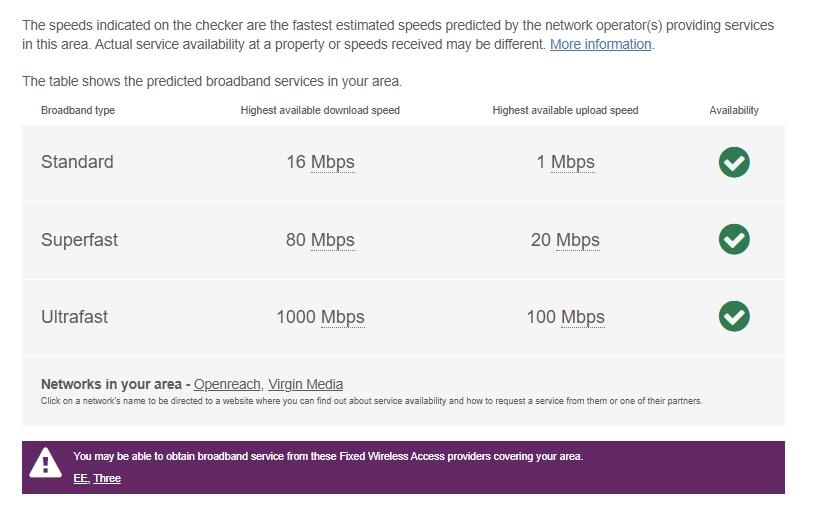This screenshot has width=814, height=508.
Task: Open the Openreach network link
Action: point(227,384)
